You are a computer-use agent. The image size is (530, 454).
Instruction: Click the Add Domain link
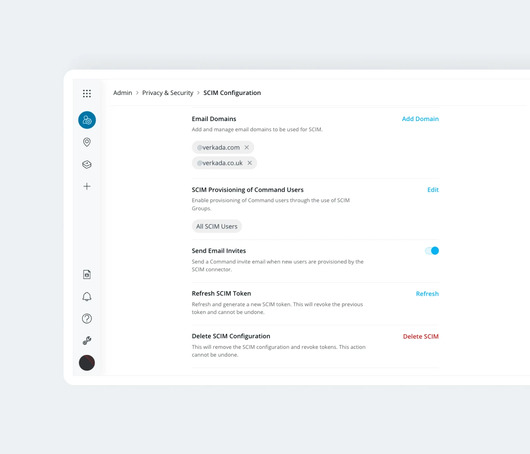420,119
